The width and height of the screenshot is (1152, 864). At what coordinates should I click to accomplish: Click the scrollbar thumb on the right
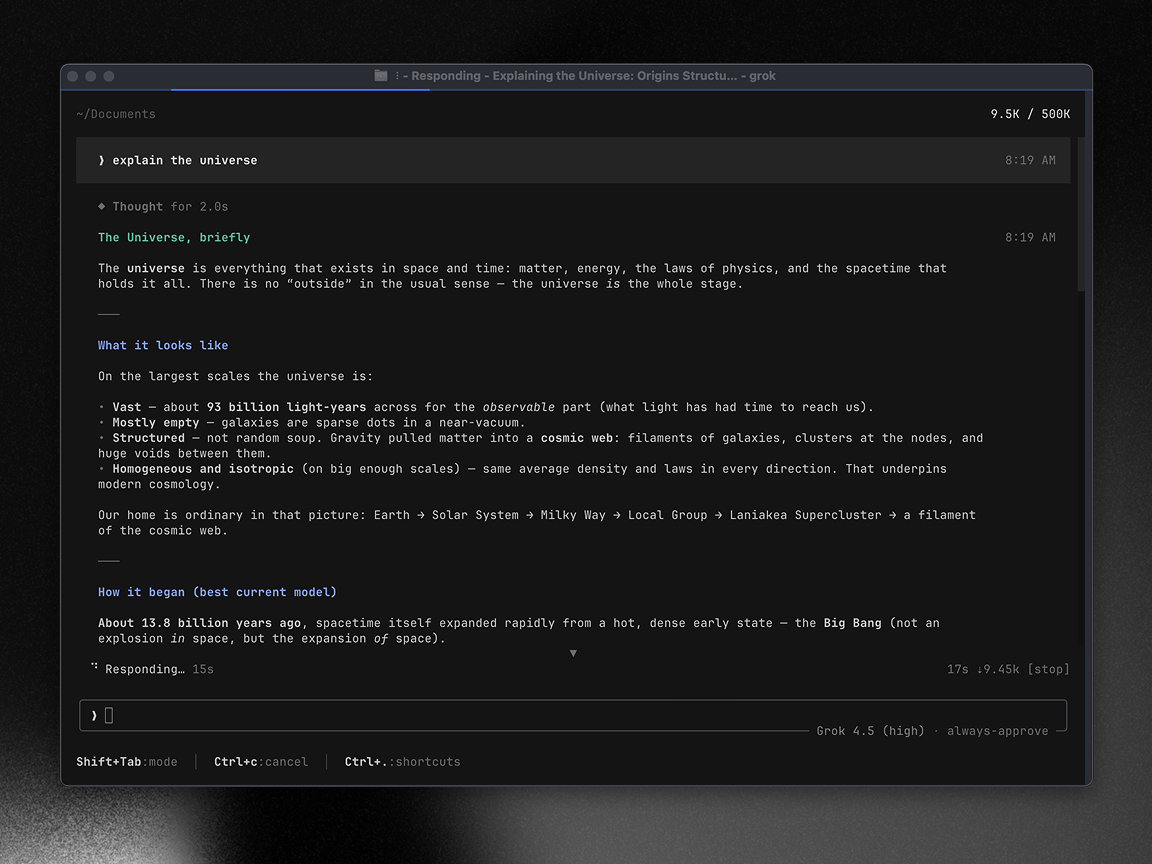pyautogui.click(x=1081, y=214)
